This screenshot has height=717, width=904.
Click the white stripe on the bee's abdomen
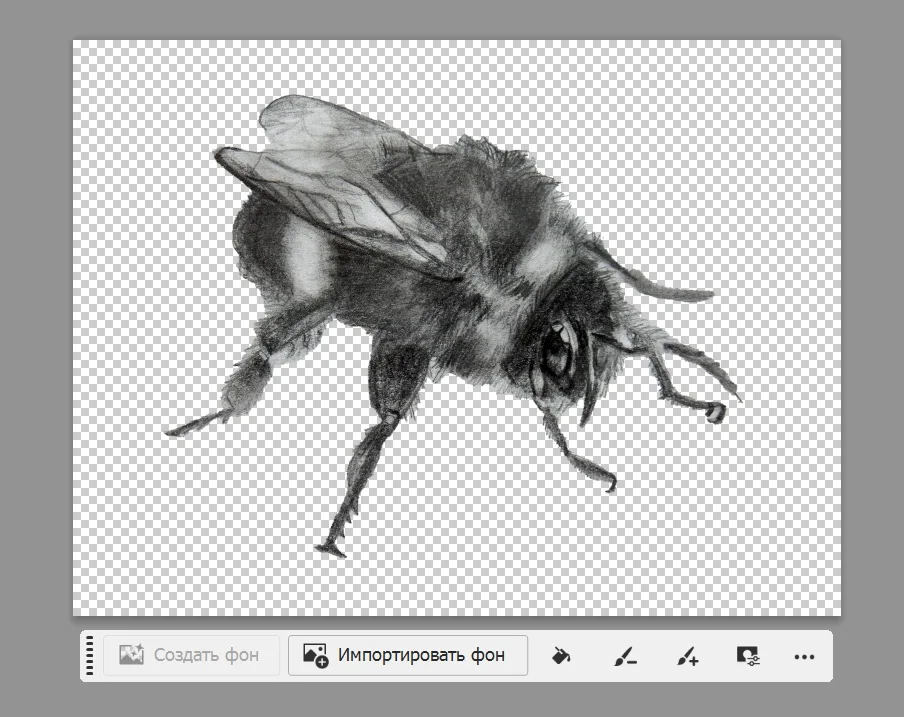(x=304, y=255)
